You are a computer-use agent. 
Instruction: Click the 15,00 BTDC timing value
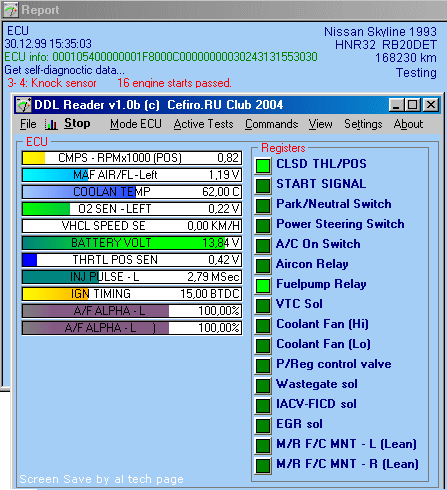(210, 294)
